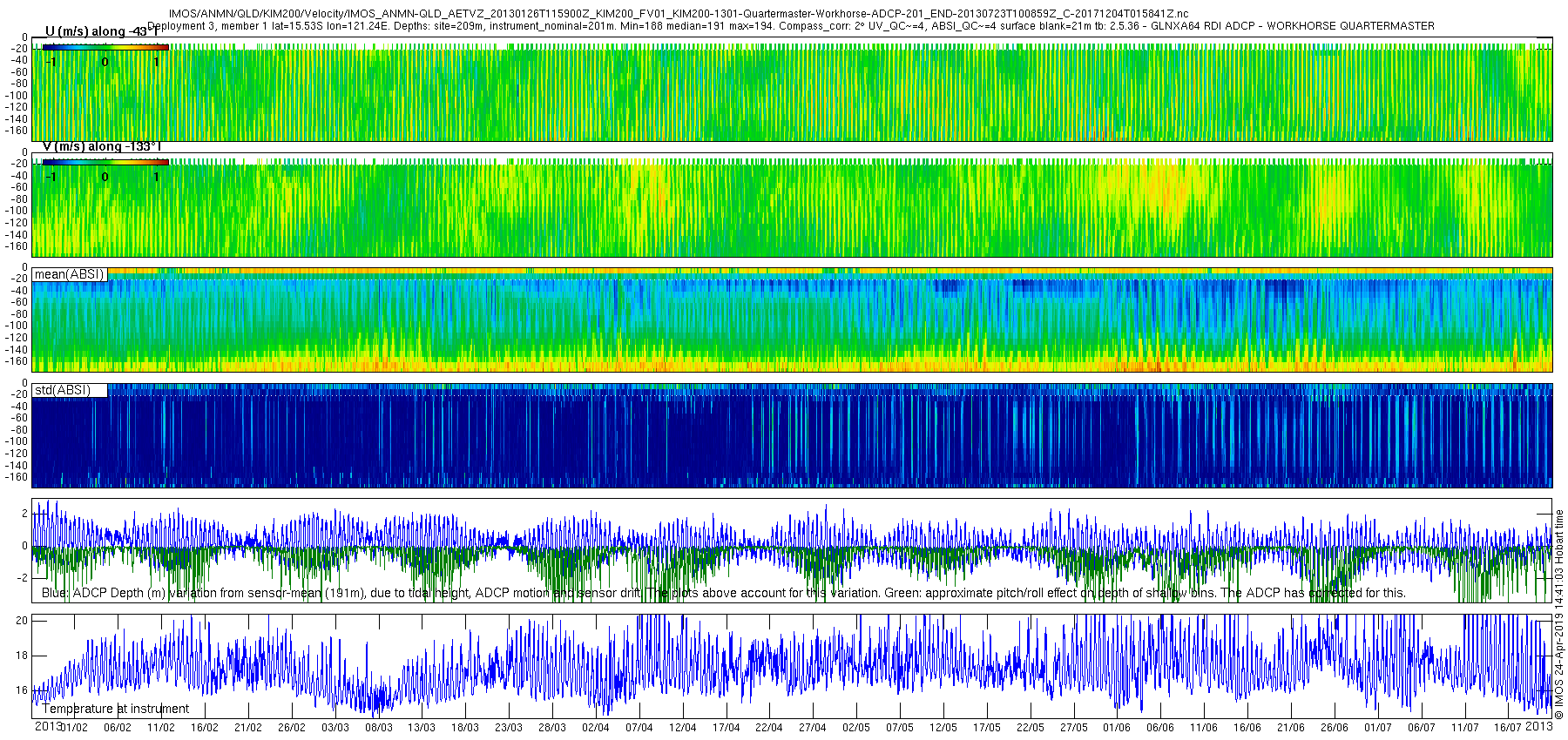This screenshot has width=1568, height=740.
Task: Click the '-160' depth tick of the mean(ABSI) panel
Action: (17, 361)
